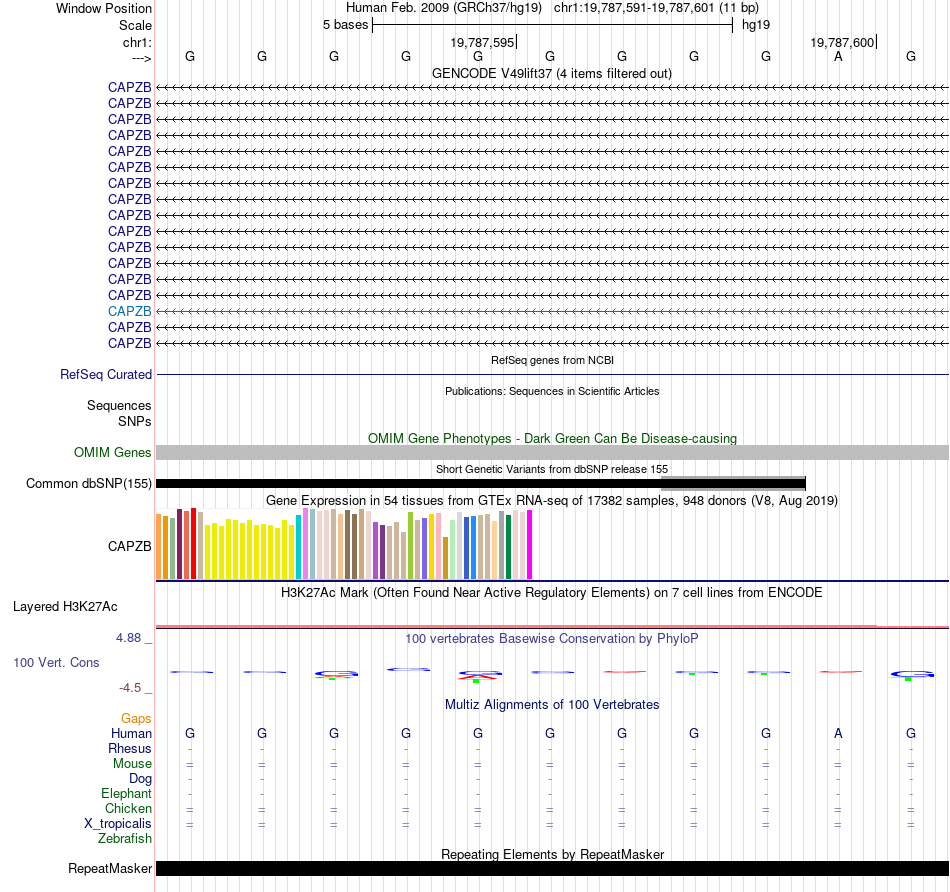Open the Layered H3K27Ac track label
This screenshot has width=950, height=892.
tap(65, 607)
